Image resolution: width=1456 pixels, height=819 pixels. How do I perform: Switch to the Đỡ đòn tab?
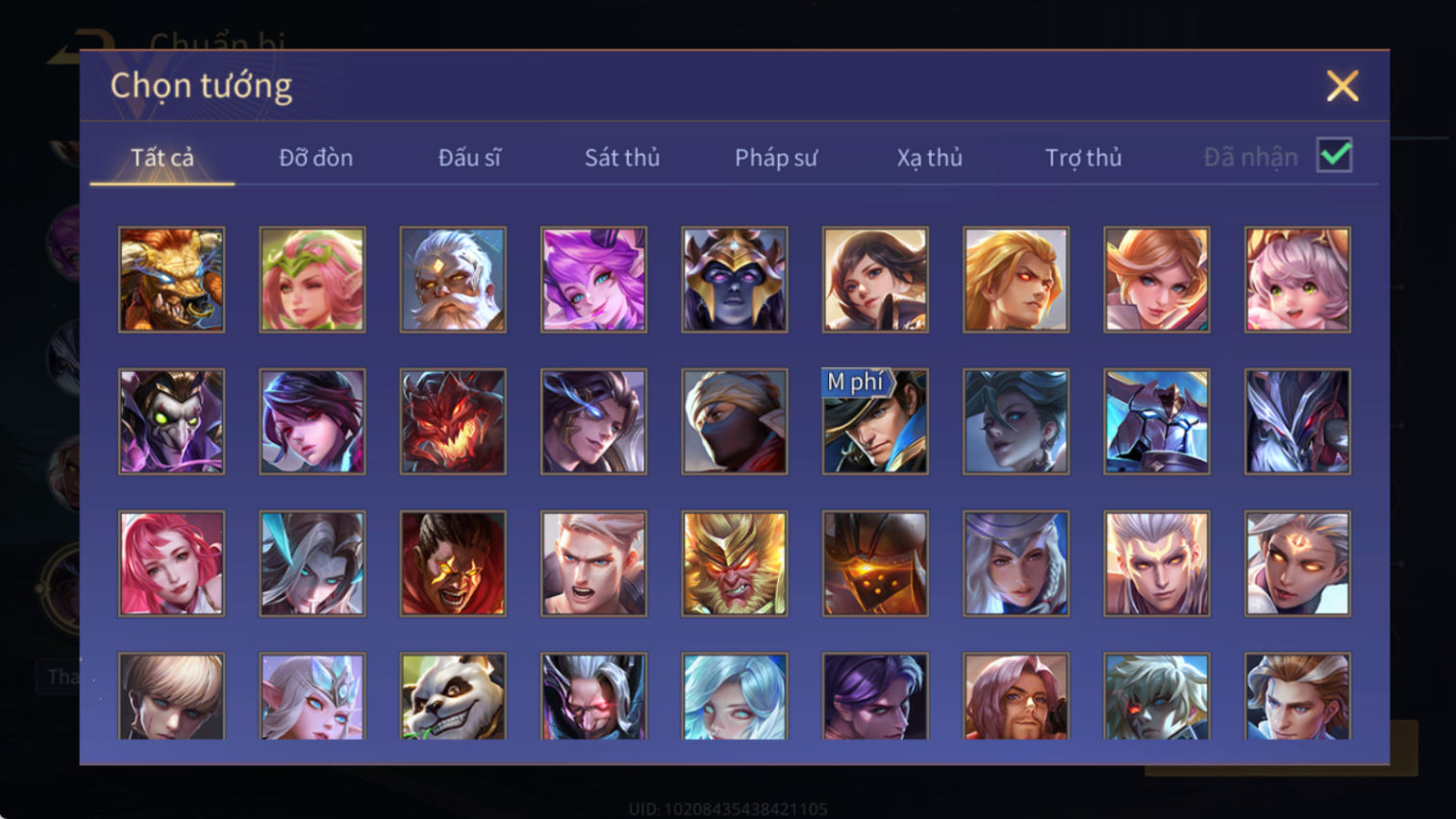pyautogui.click(x=315, y=158)
